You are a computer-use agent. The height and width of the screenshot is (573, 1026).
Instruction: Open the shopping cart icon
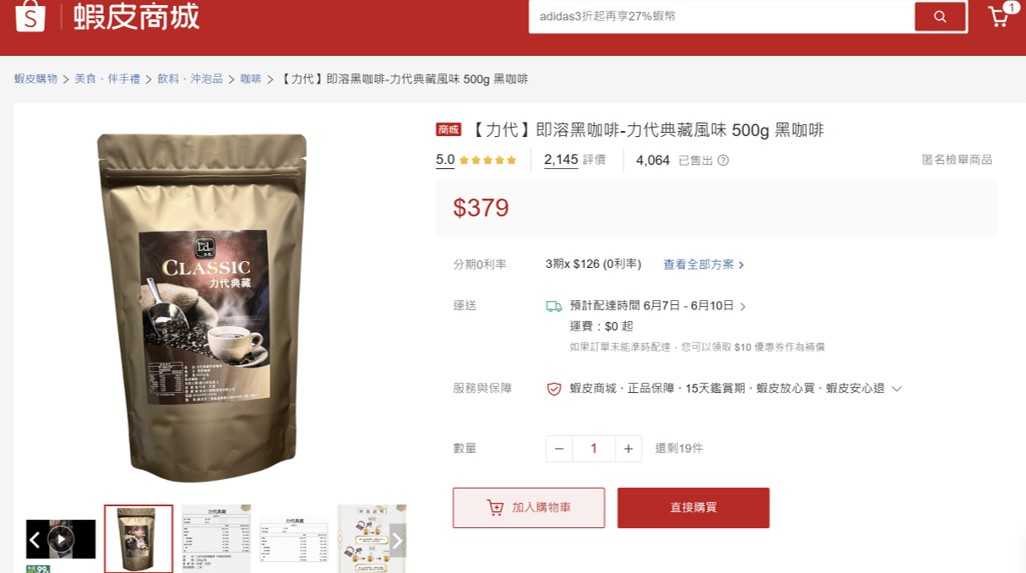point(999,16)
